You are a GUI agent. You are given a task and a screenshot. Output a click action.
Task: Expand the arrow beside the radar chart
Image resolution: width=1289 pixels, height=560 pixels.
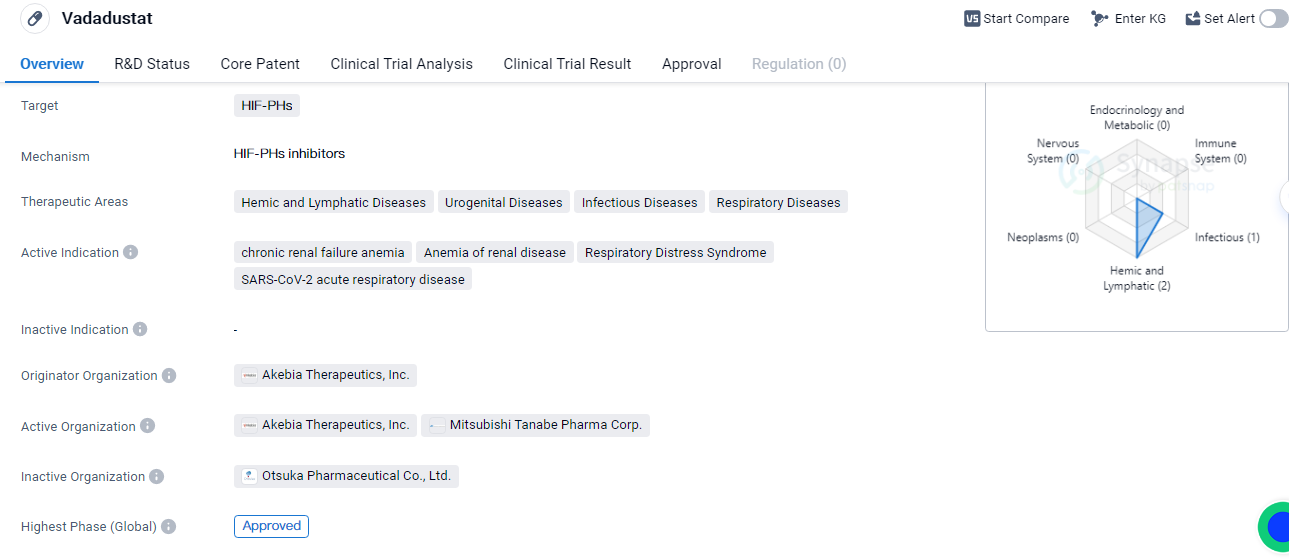(x=1284, y=196)
